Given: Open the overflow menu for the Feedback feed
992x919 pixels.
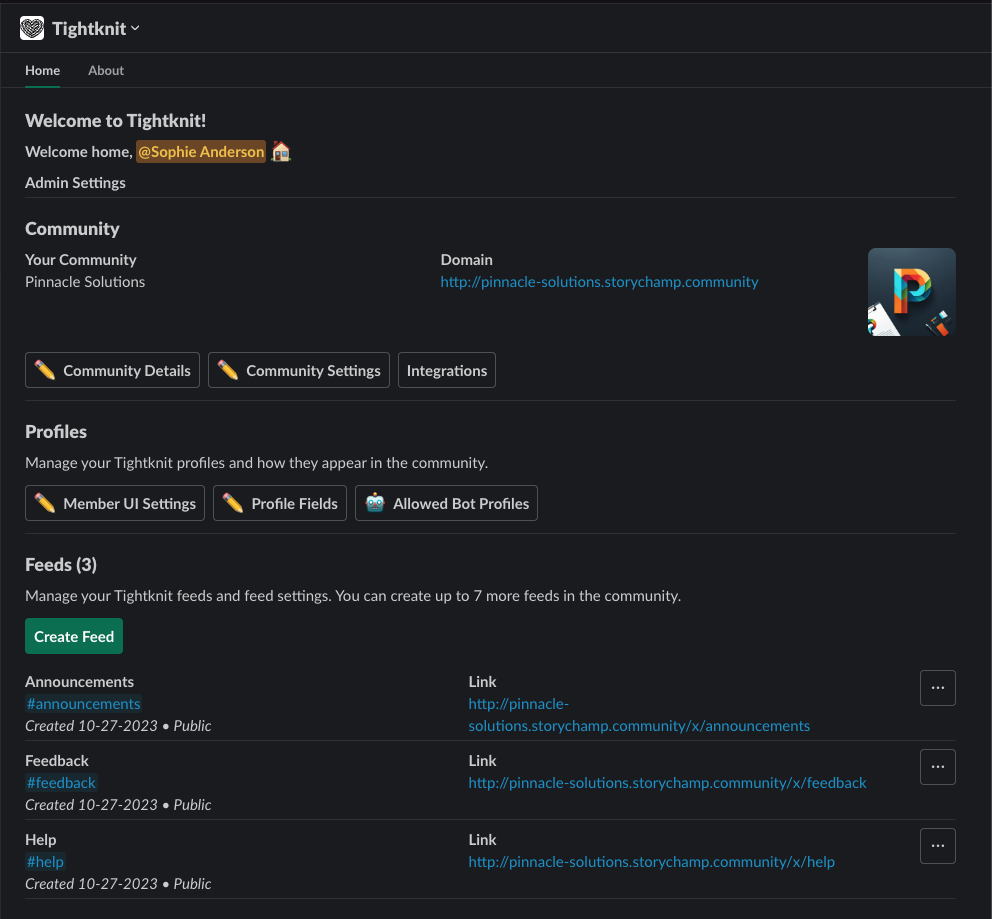Looking at the screenshot, I should pyautogui.click(x=937, y=767).
